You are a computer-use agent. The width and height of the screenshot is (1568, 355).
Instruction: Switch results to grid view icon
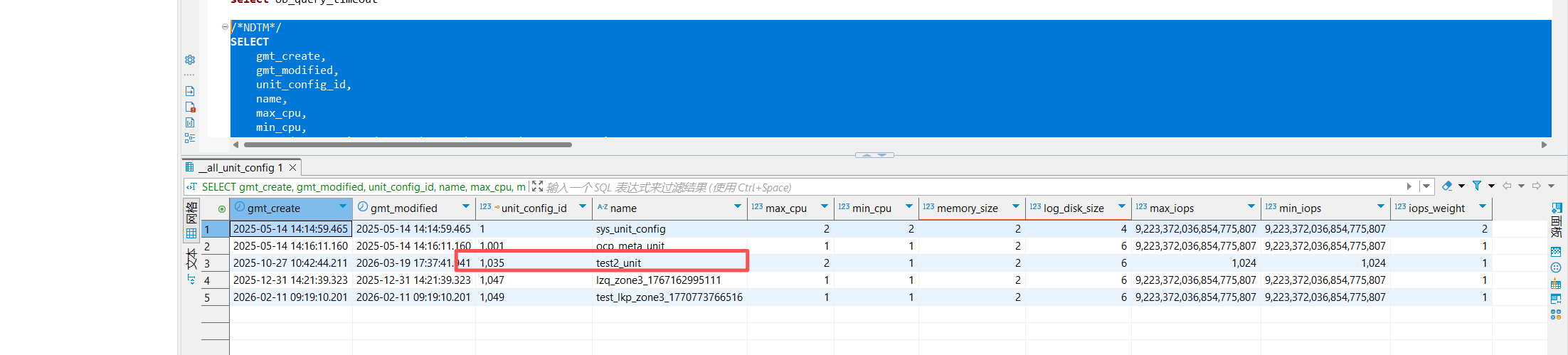(191, 233)
